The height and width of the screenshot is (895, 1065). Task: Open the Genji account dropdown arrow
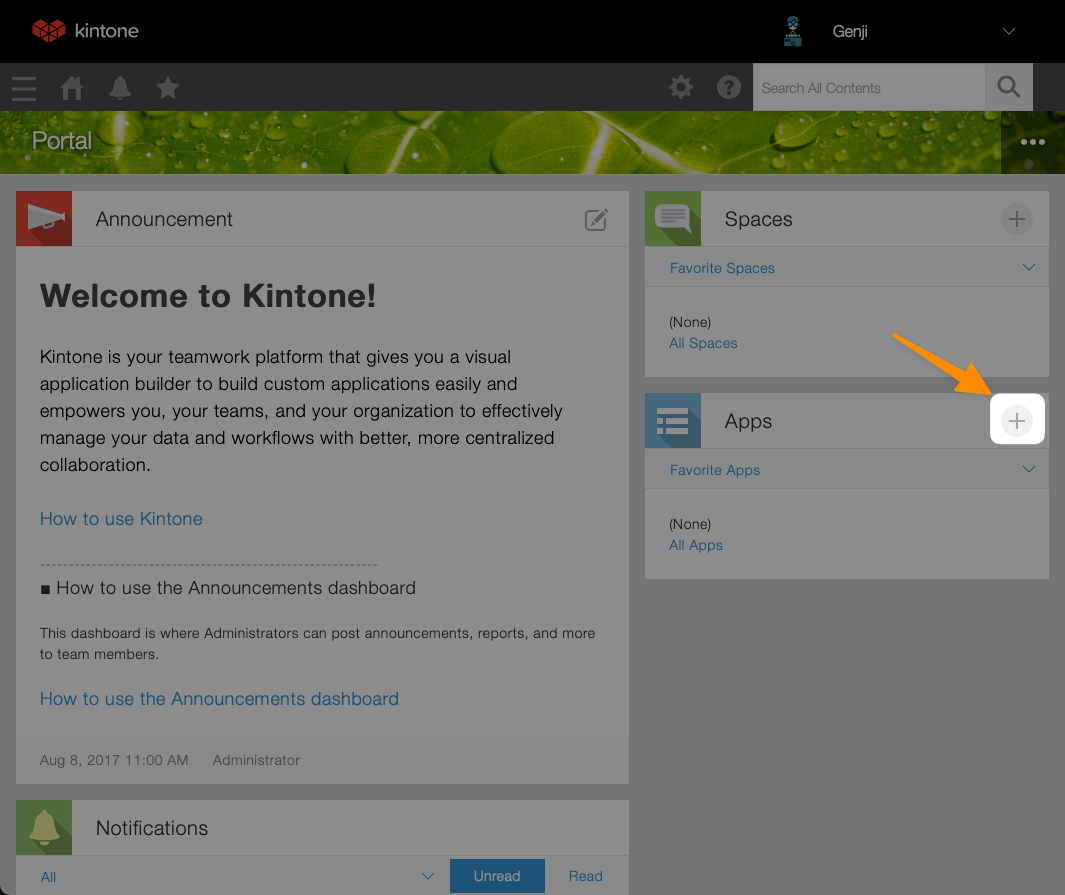pyautogui.click(x=1009, y=31)
